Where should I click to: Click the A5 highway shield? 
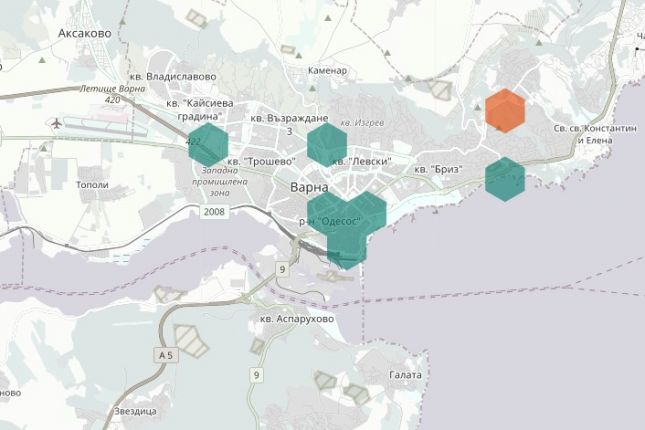164,354
